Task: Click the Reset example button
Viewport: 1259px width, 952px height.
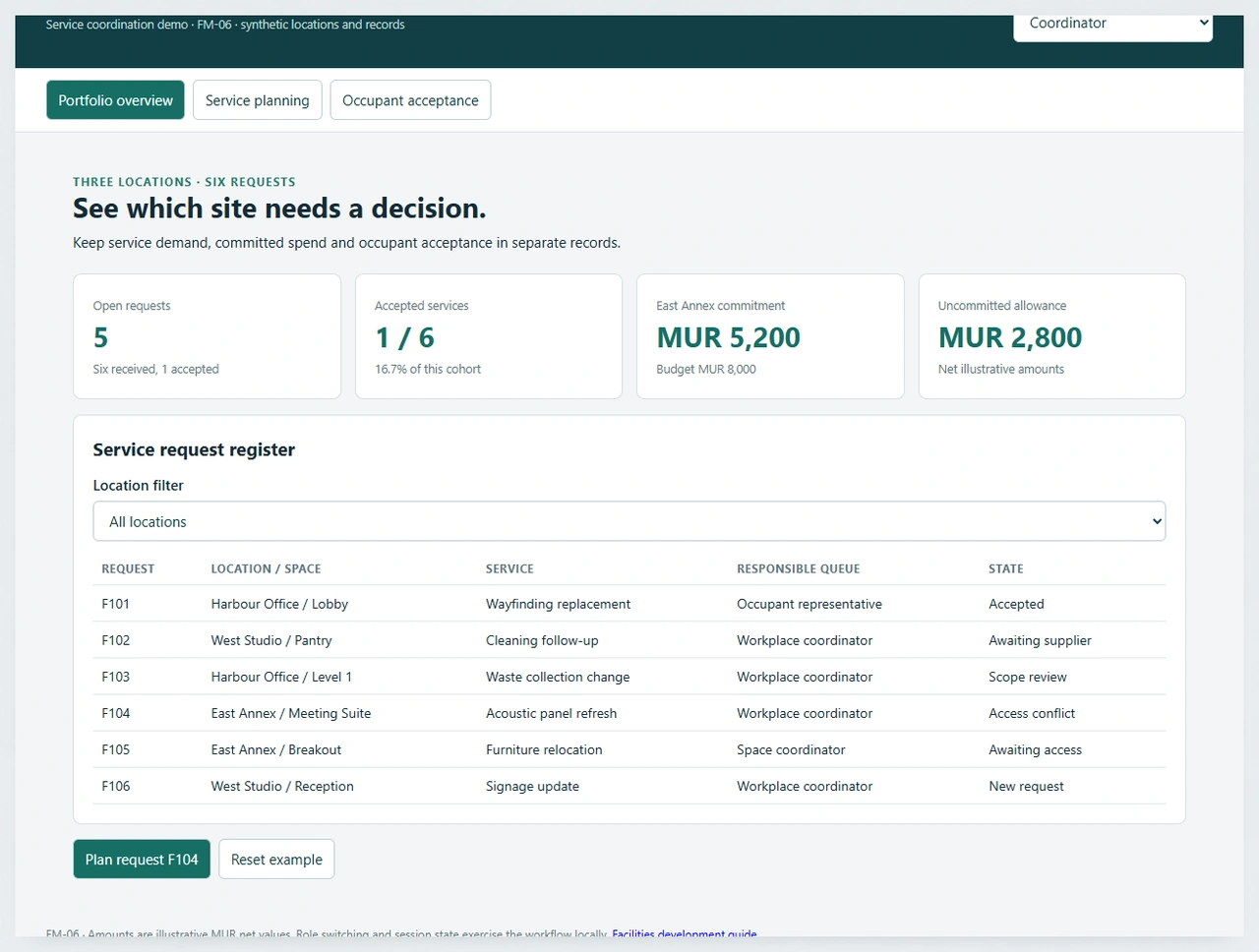Action: point(276,860)
